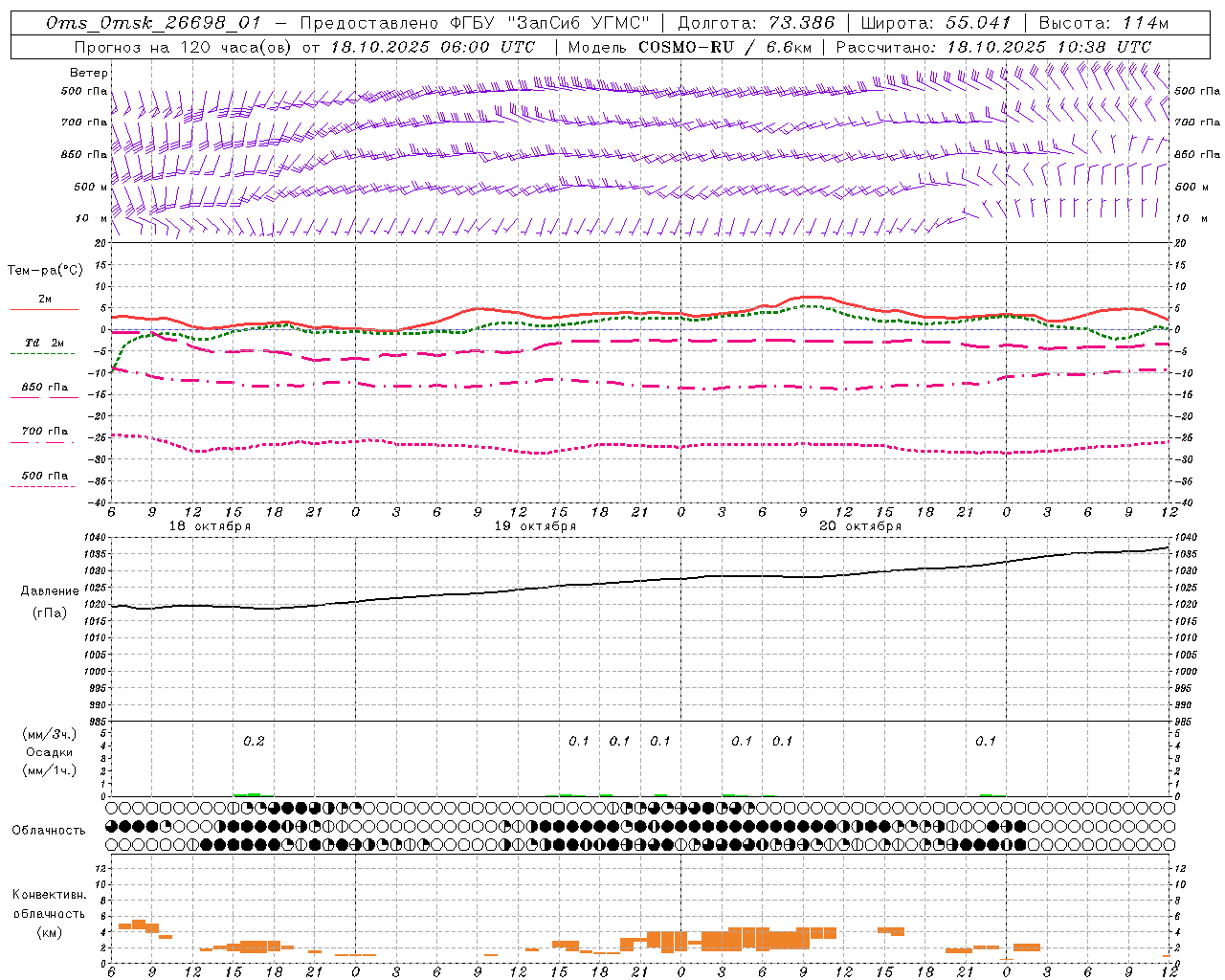Click the Облачность cloud cover label
This screenshot has height=980, width=1225.
pos(49,830)
